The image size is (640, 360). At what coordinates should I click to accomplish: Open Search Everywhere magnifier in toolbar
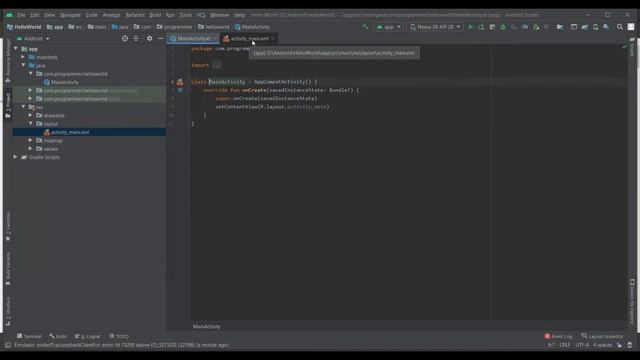pyautogui.click(x=620, y=27)
